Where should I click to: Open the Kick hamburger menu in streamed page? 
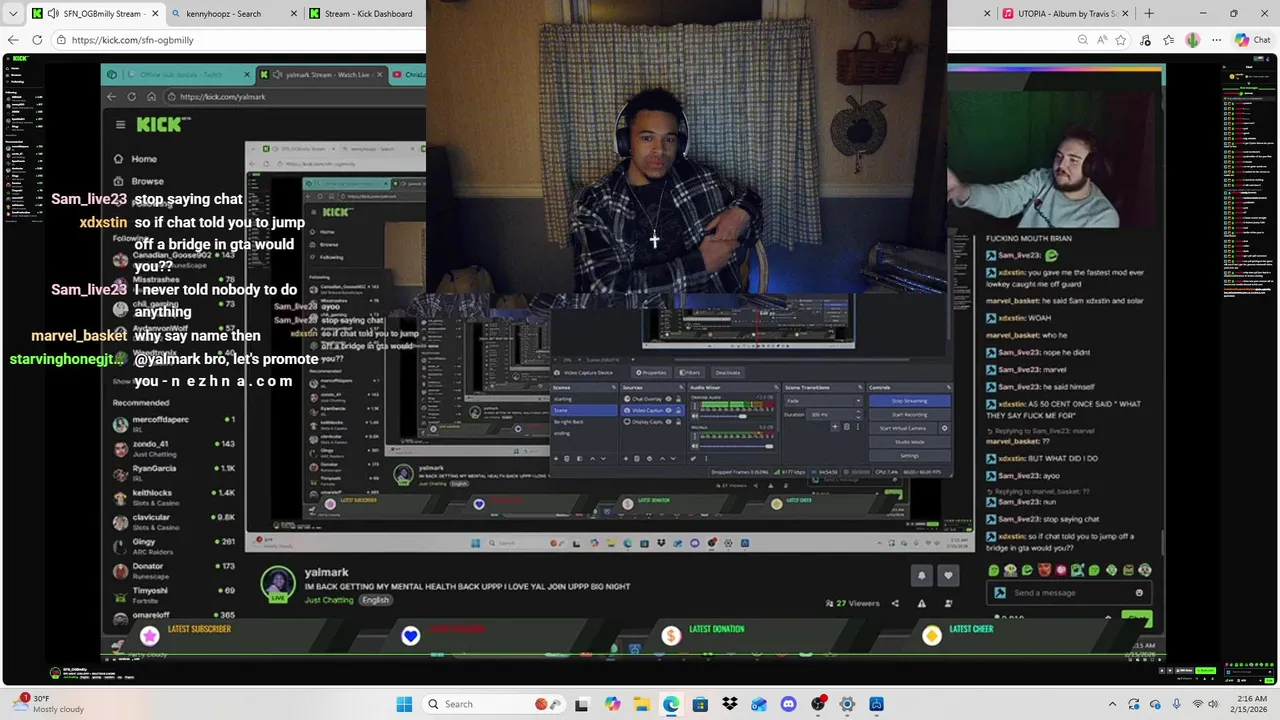click(x=120, y=124)
